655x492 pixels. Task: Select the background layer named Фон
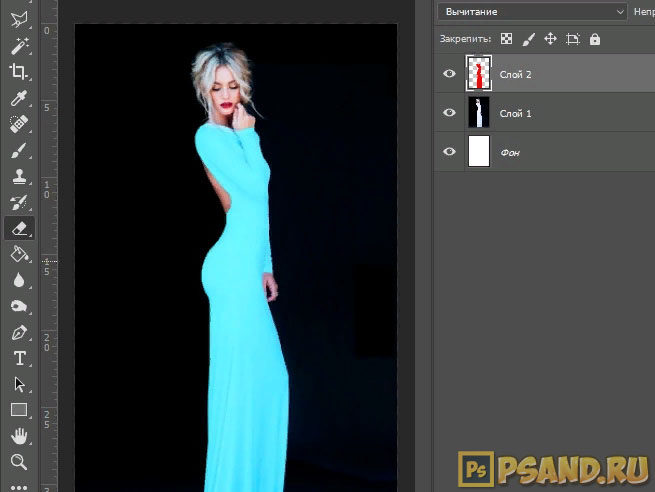pyautogui.click(x=545, y=151)
